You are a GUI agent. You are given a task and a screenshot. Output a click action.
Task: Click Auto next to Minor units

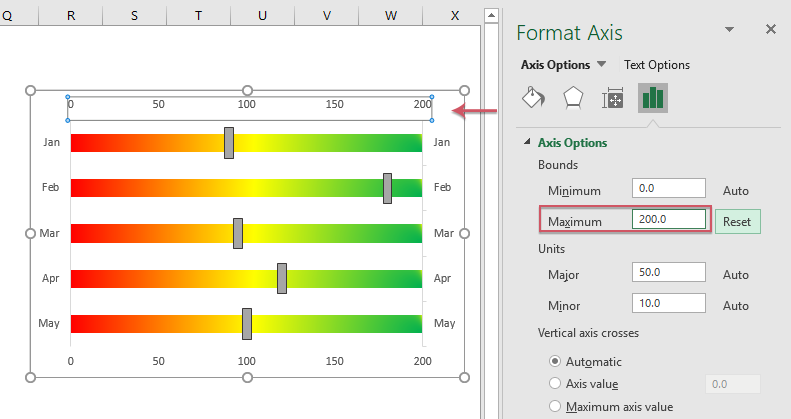[736, 306]
